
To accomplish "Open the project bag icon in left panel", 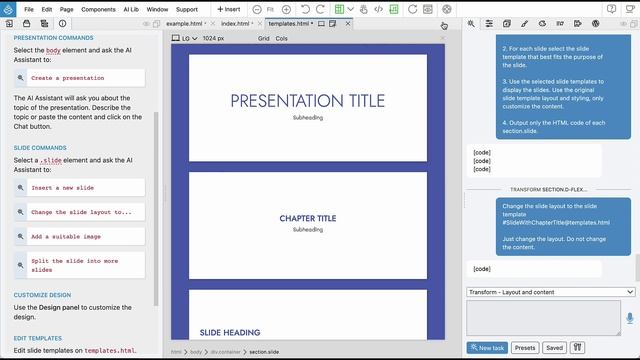I will tap(27, 24).
